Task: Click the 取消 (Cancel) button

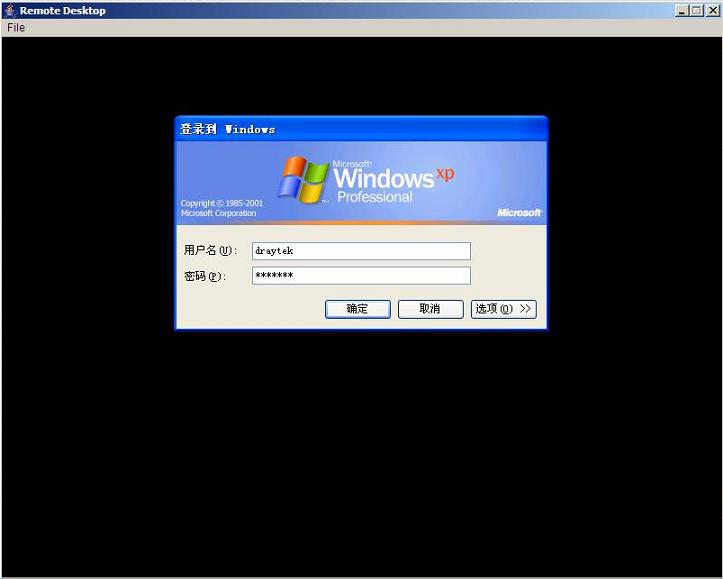Action: (x=430, y=309)
